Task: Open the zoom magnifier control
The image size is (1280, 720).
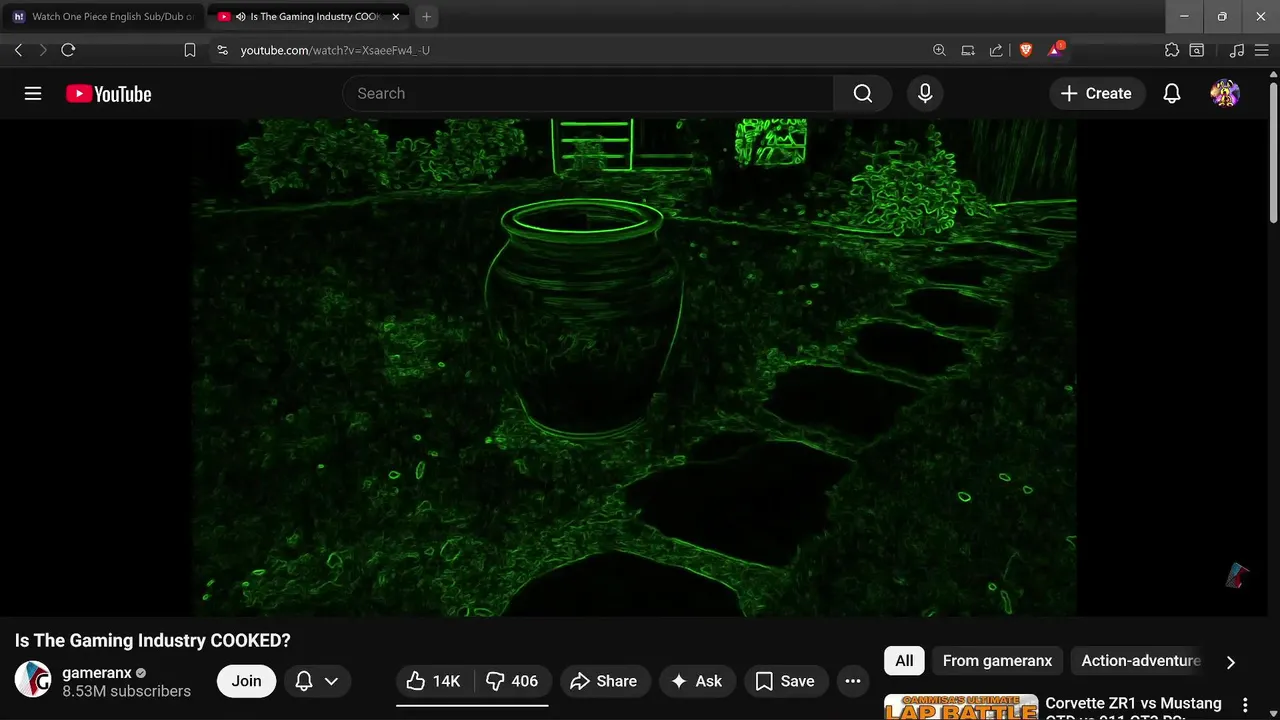Action: click(939, 50)
